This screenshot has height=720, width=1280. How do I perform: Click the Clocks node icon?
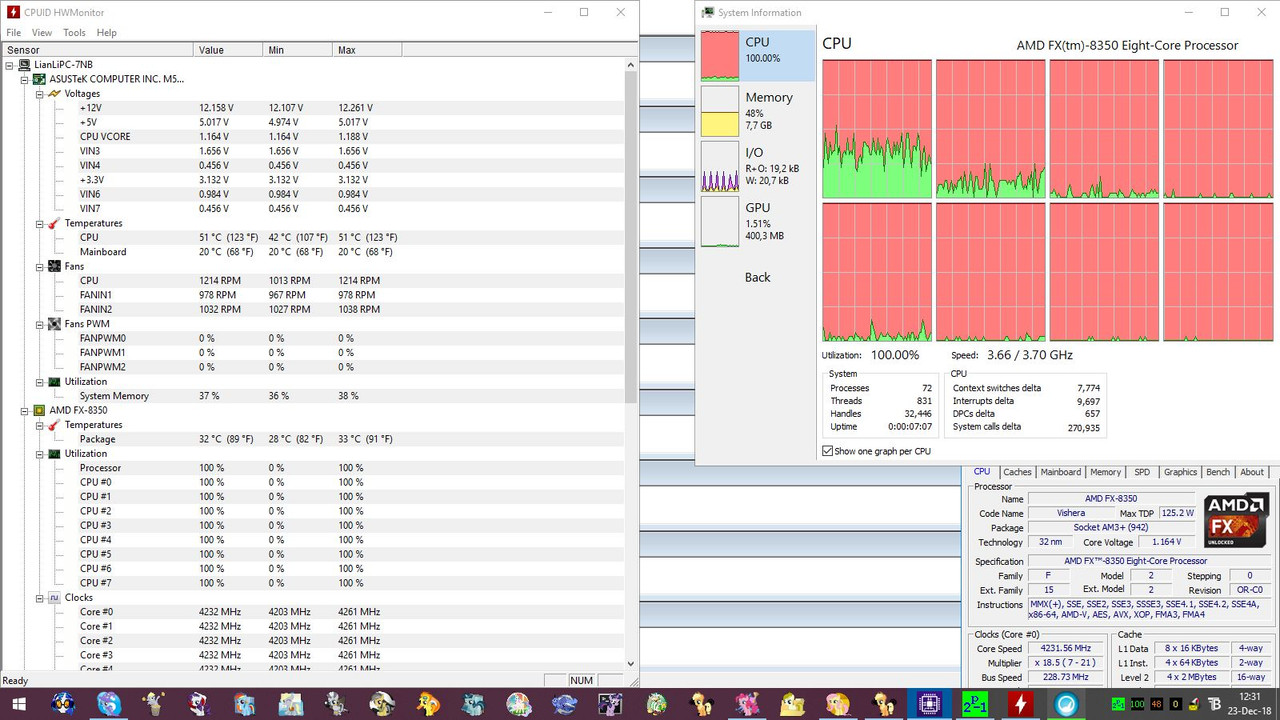pyautogui.click(x=54, y=597)
